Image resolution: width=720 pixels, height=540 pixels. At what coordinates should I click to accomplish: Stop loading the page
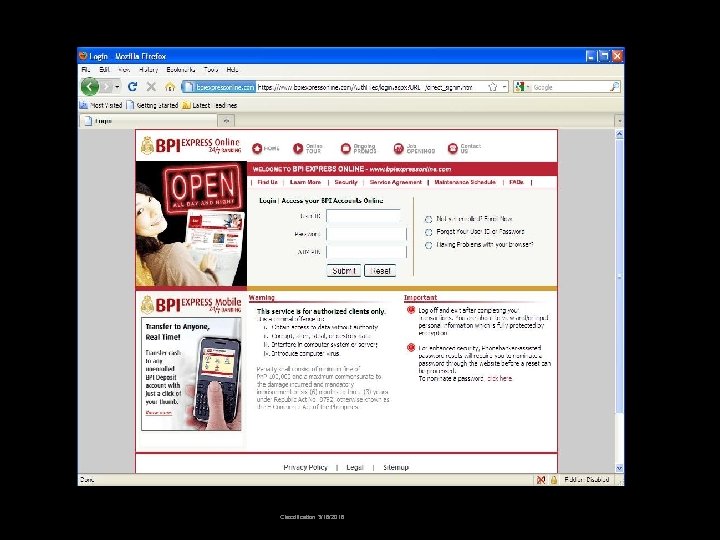pos(151,86)
